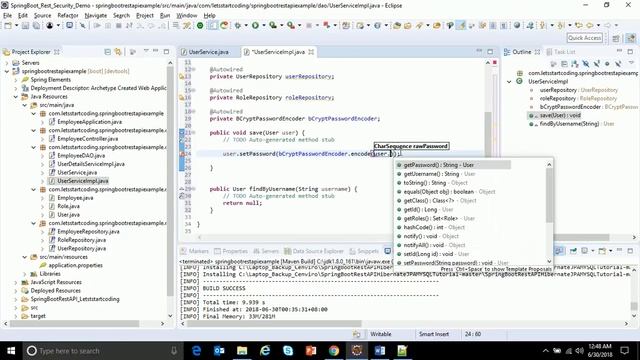Open the Navigate menu
Screen dimensions: 640x360
tap(96, 15)
